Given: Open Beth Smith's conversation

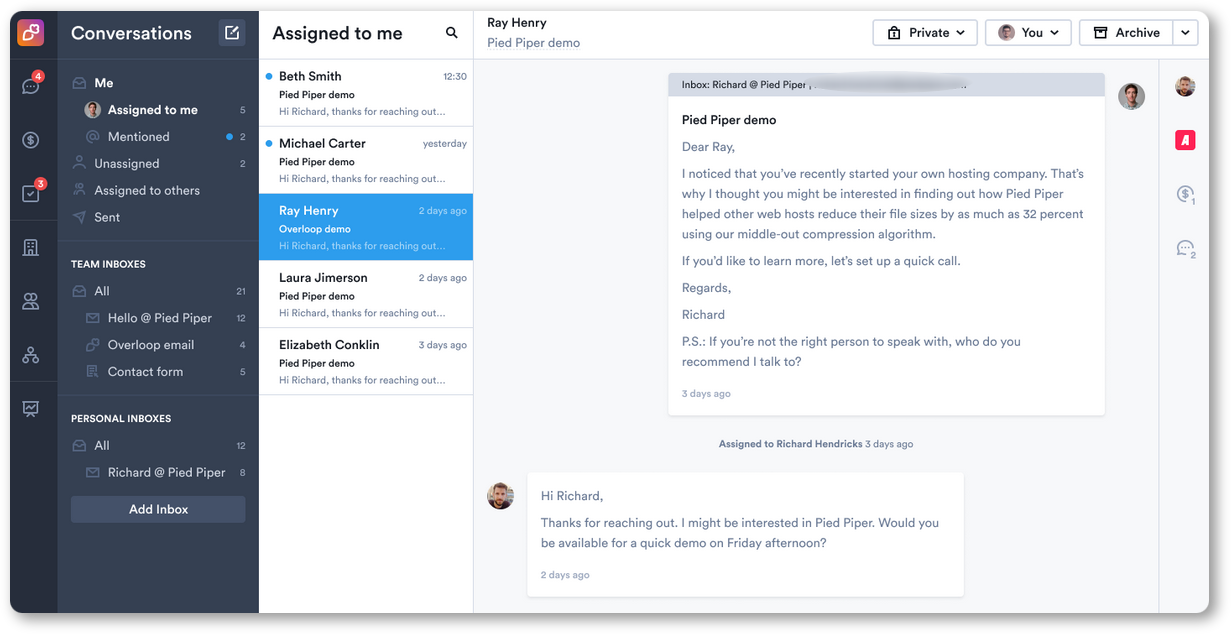Looking at the screenshot, I should [366, 93].
